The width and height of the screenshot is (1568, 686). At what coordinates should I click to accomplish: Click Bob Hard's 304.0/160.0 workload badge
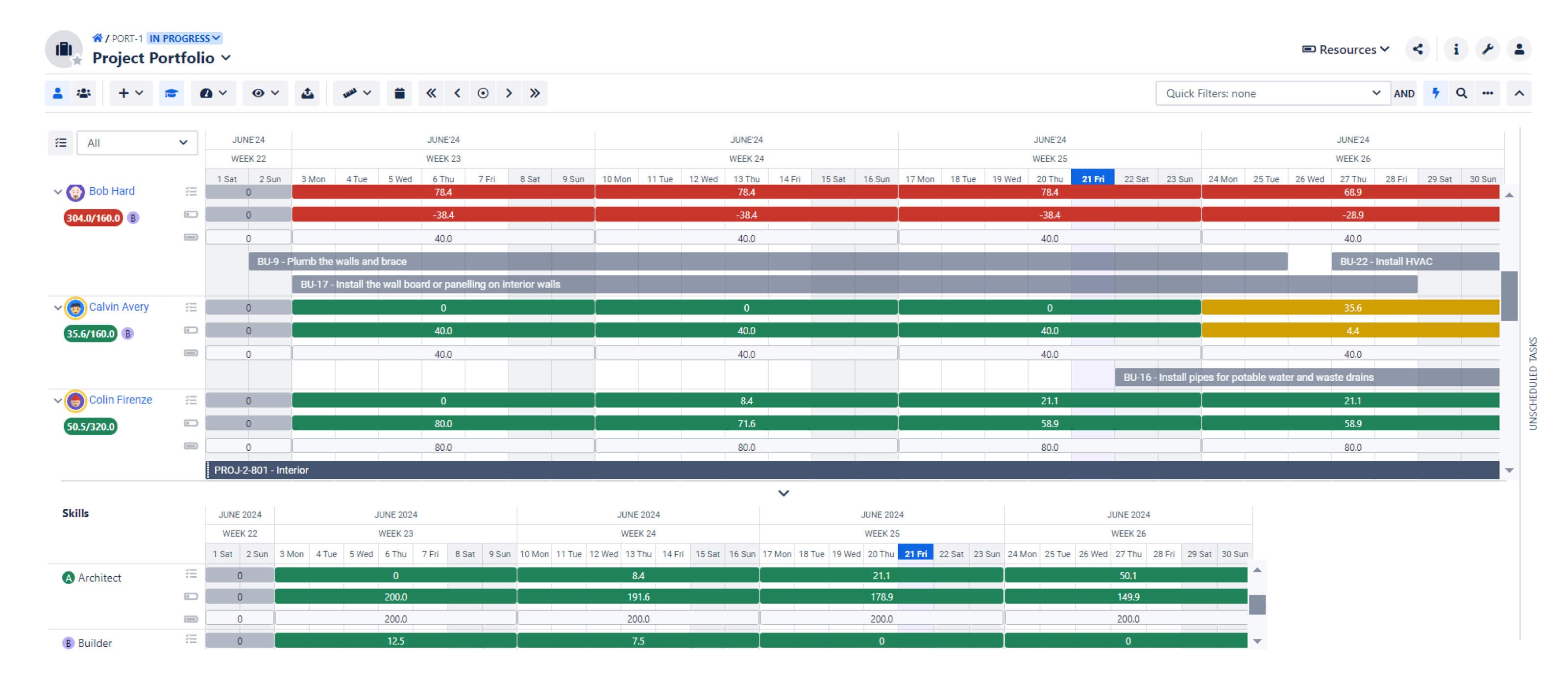[x=93, y=218]
